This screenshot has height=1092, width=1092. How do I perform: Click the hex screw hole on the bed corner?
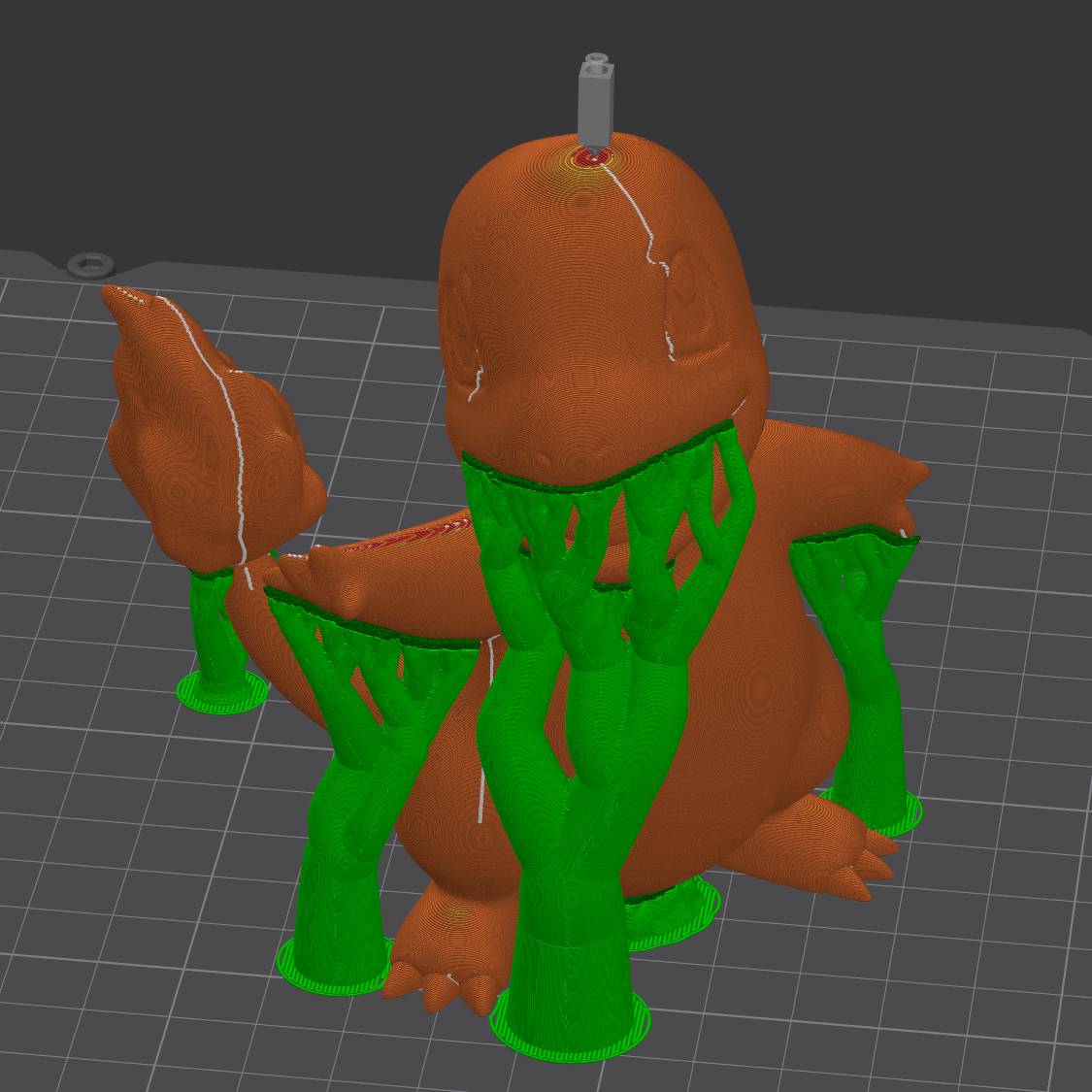coord(89,264)
